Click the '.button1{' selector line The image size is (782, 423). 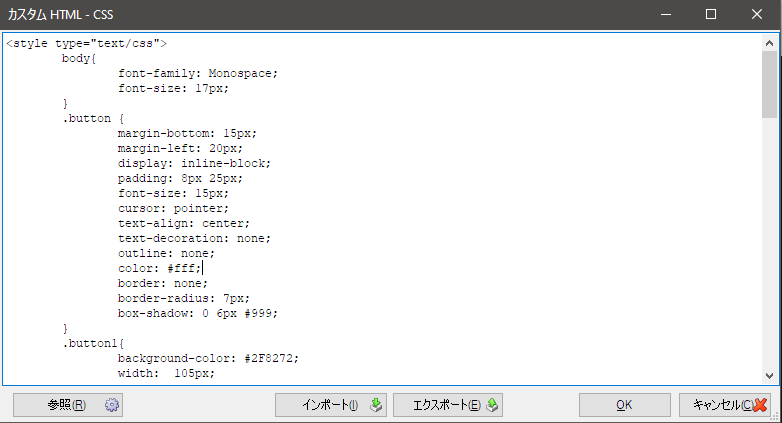tap(93, 343)
